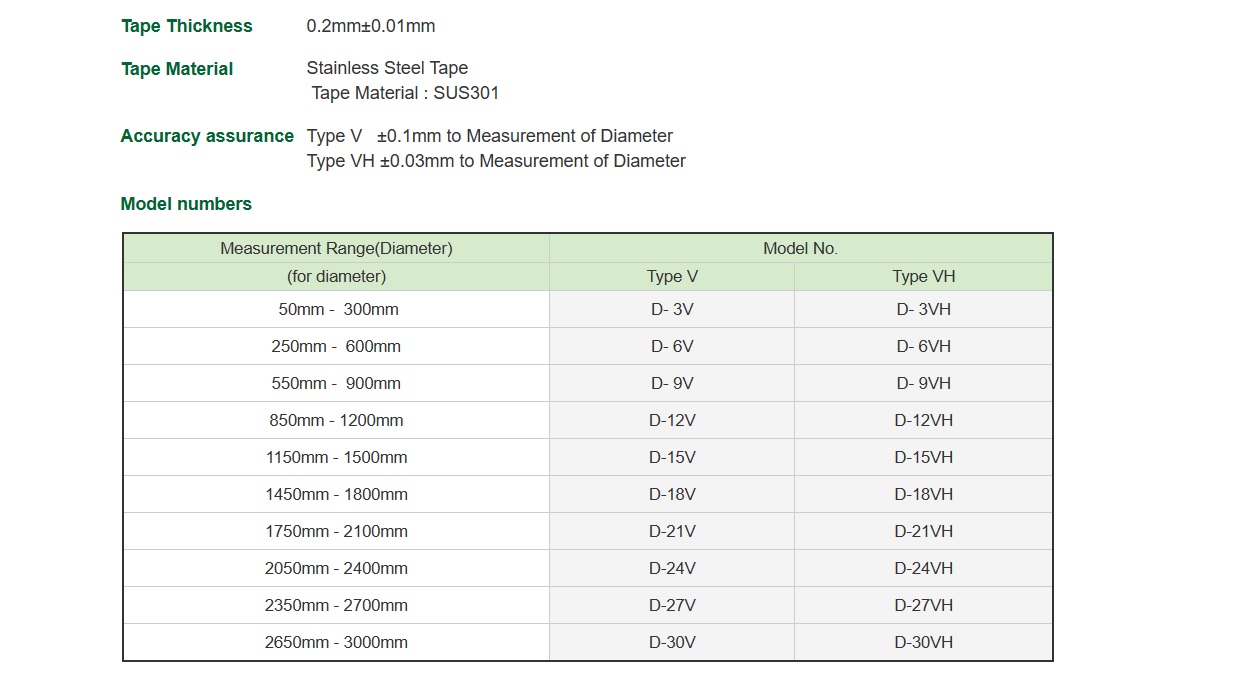Click the D-30VH model cell
Screen dimensions: 1243x689
923,643
